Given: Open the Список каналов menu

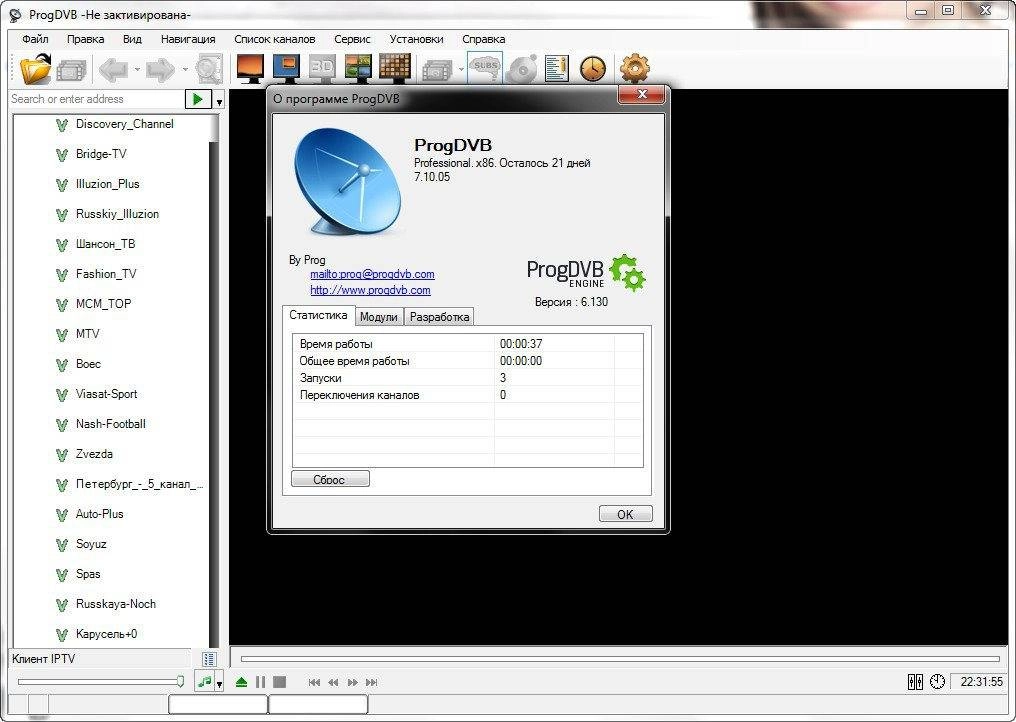Looking at the screenshot, I should [275, 39].
